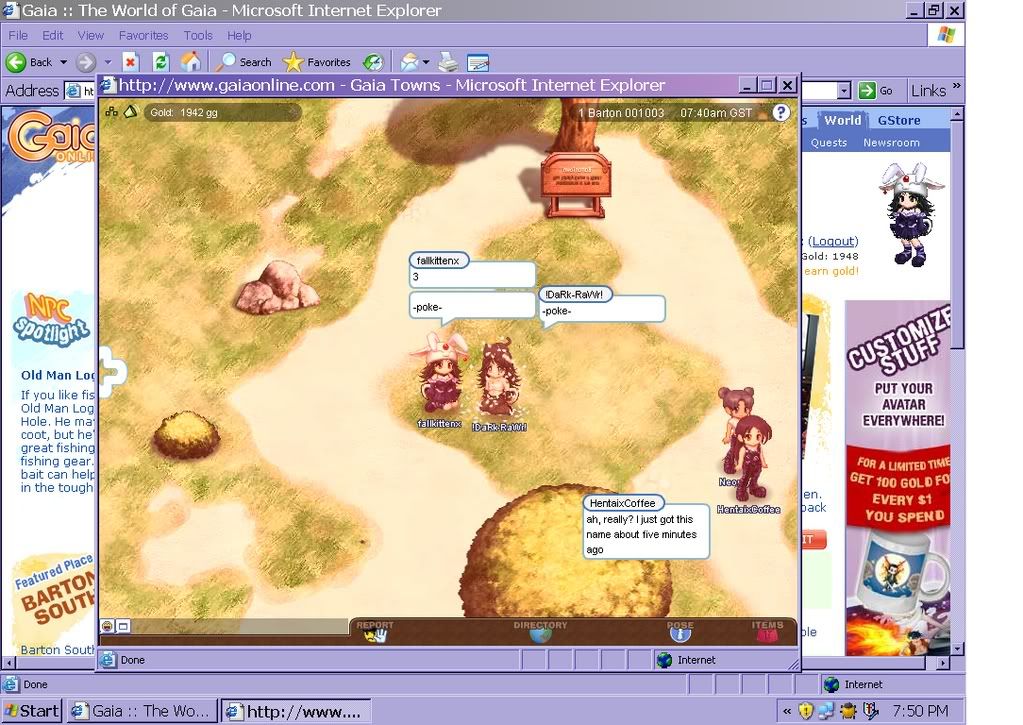Open the Tools menu
This screenshot has width=1023, height=725.
click(198, 35)
